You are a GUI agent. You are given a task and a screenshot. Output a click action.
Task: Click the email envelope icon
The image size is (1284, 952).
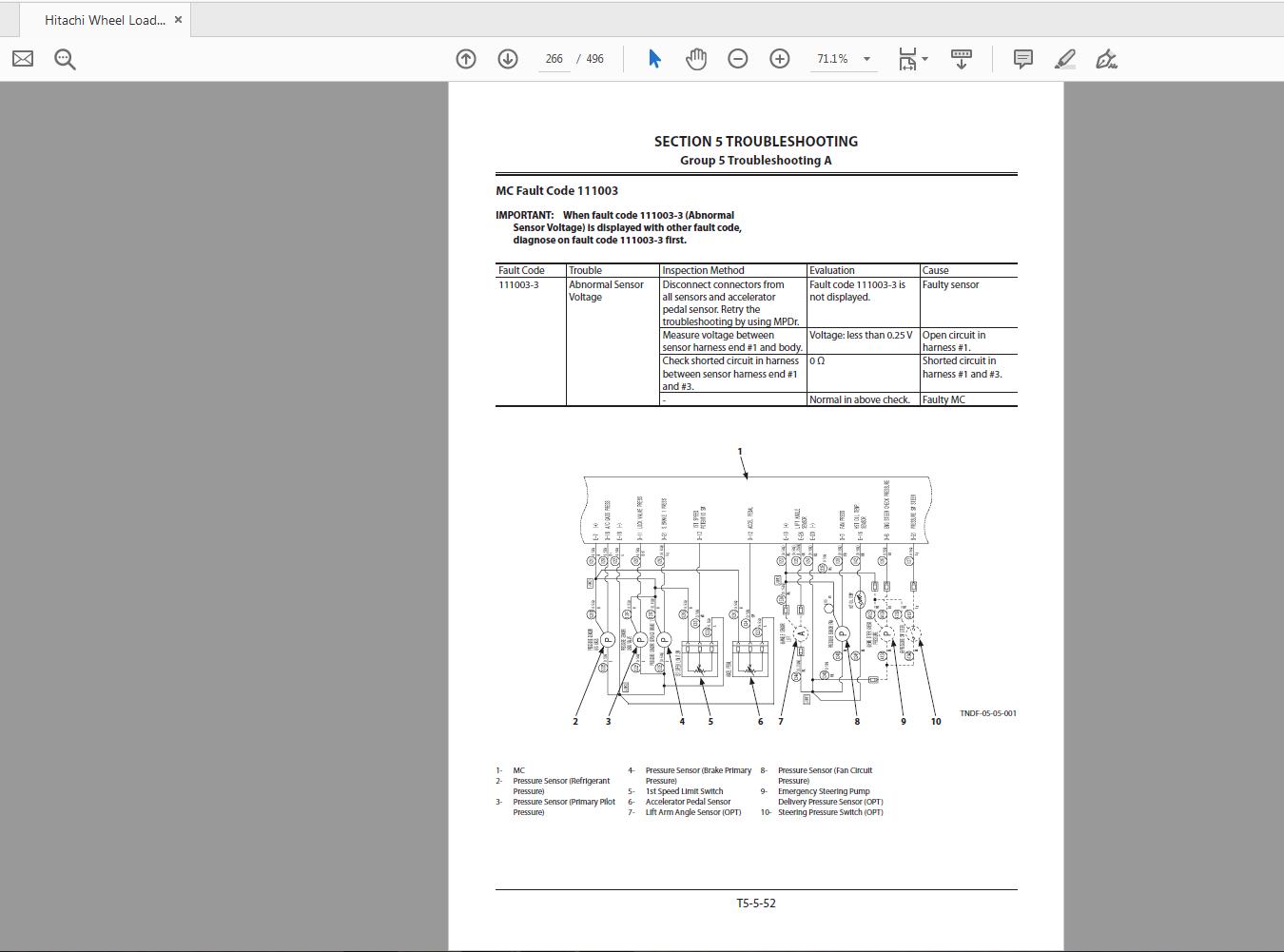[x=23, y=59]
